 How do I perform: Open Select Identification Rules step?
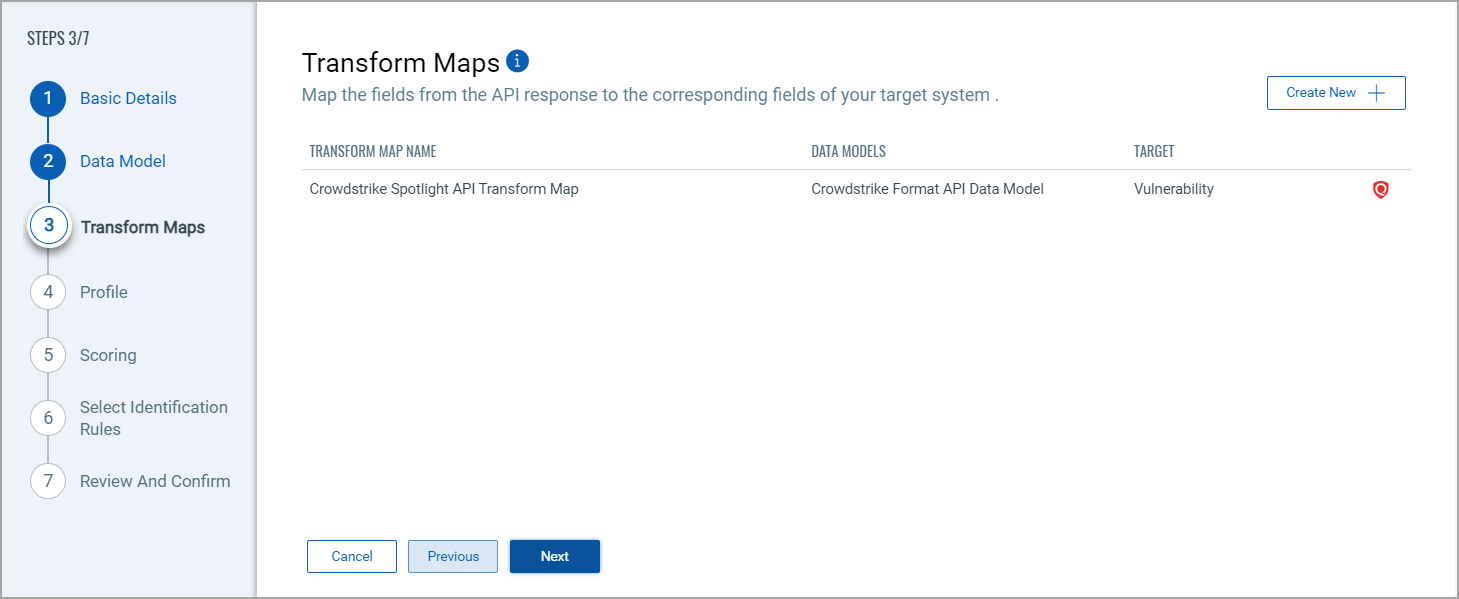pos(154,418)
